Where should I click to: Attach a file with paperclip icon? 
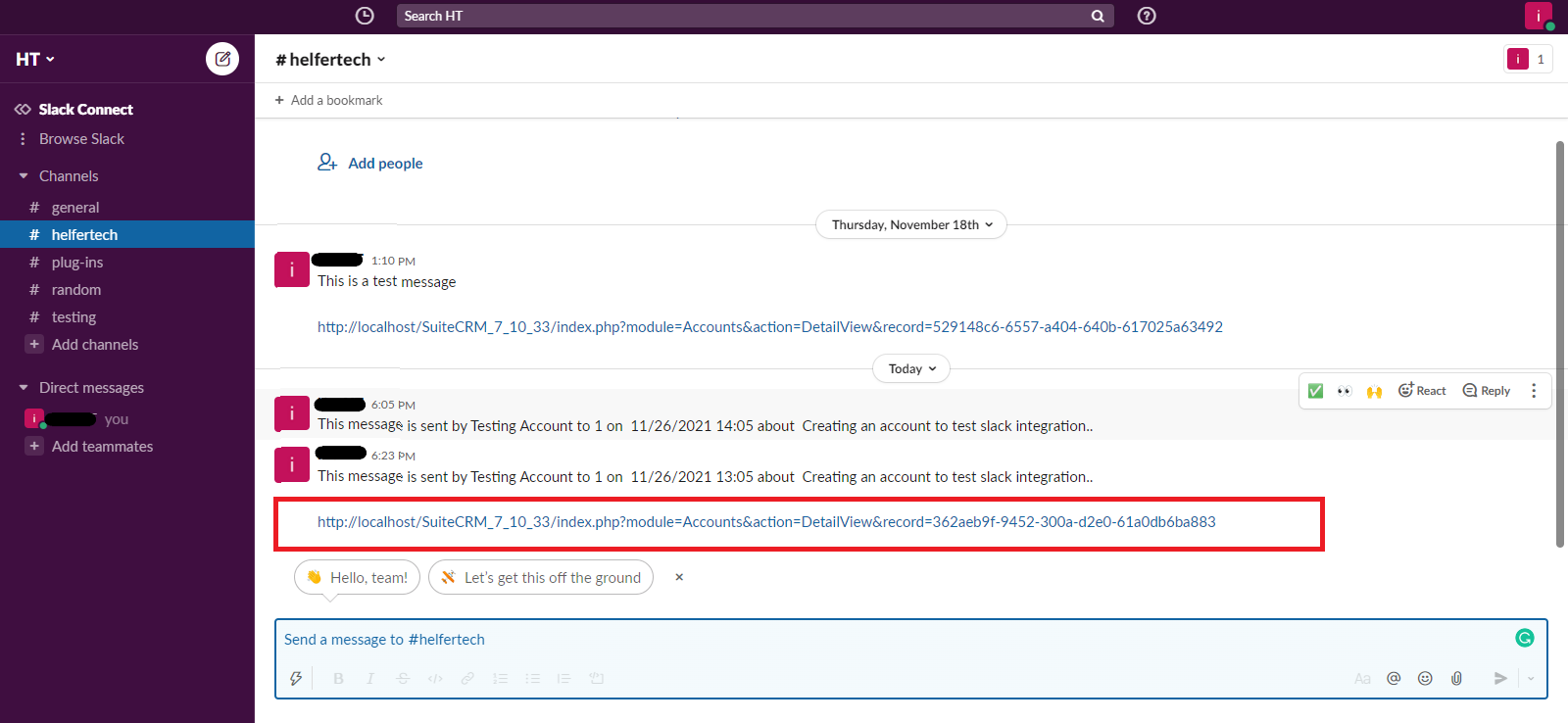pyautogui.click(x=1456, y=678)
